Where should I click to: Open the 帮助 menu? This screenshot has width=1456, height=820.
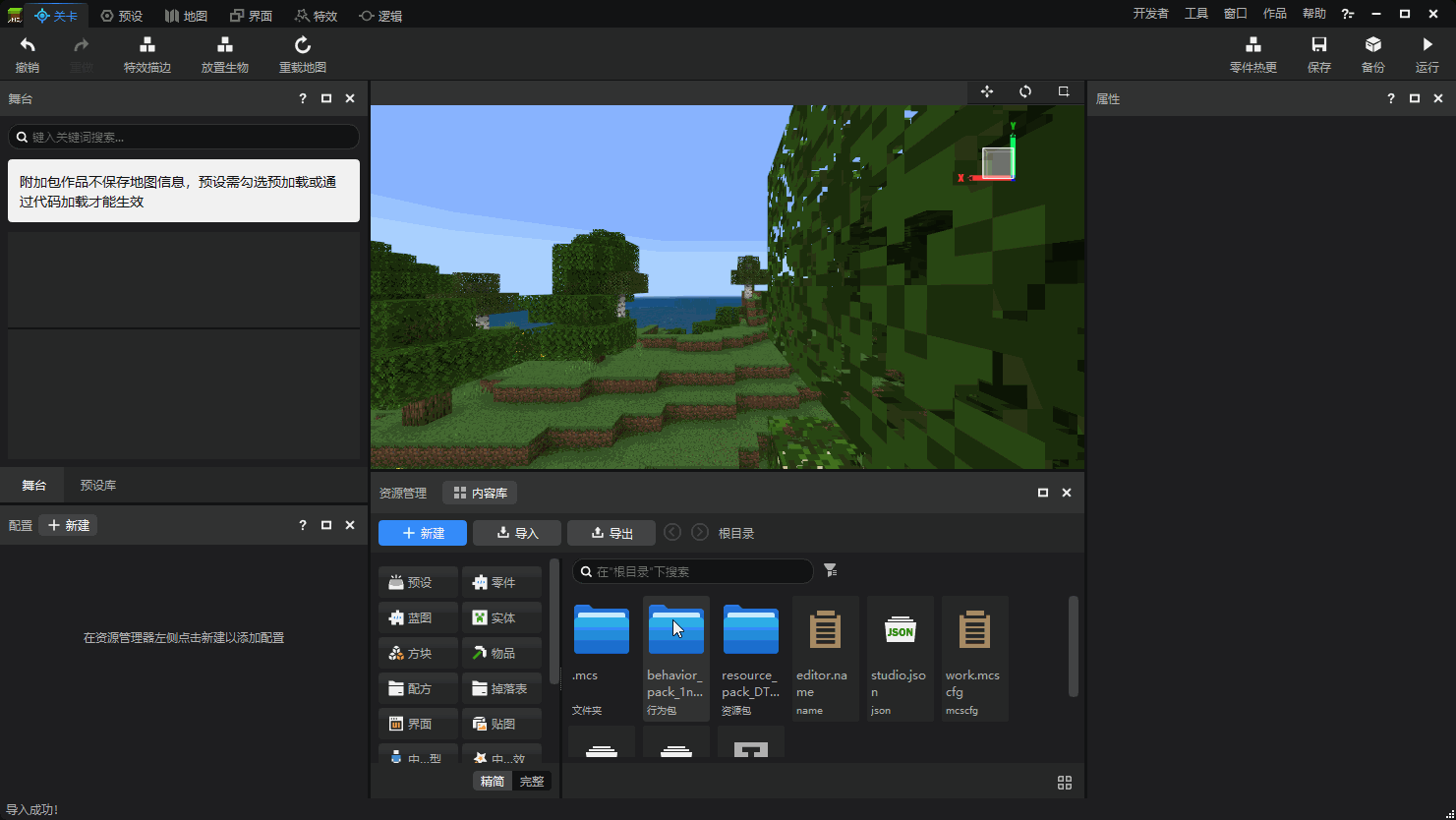1314,14
